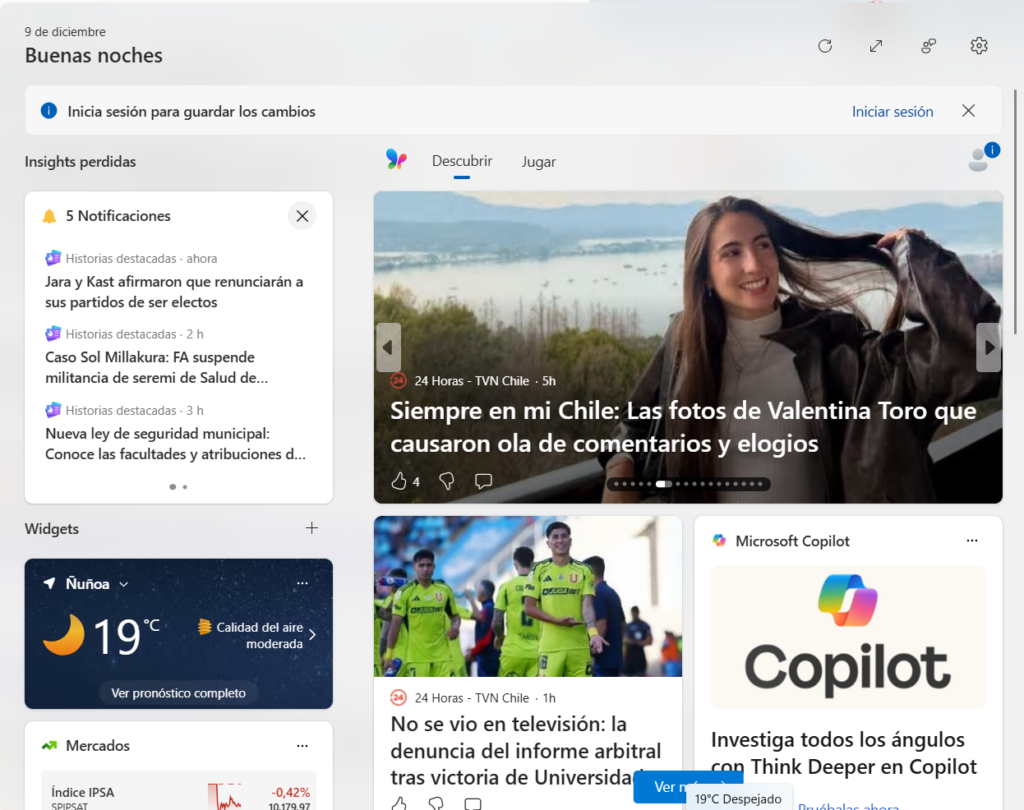The image size is (1024, 810).
Task: Switch to the Jugar tab
Action: (x=538, y=161)
